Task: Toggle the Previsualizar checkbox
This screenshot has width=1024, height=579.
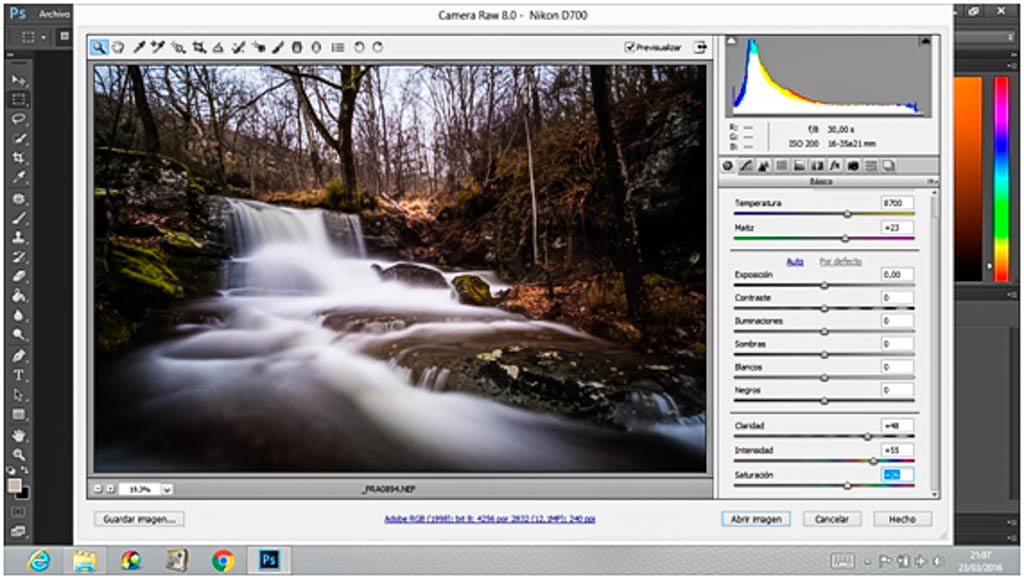Action: coord(629,47)
